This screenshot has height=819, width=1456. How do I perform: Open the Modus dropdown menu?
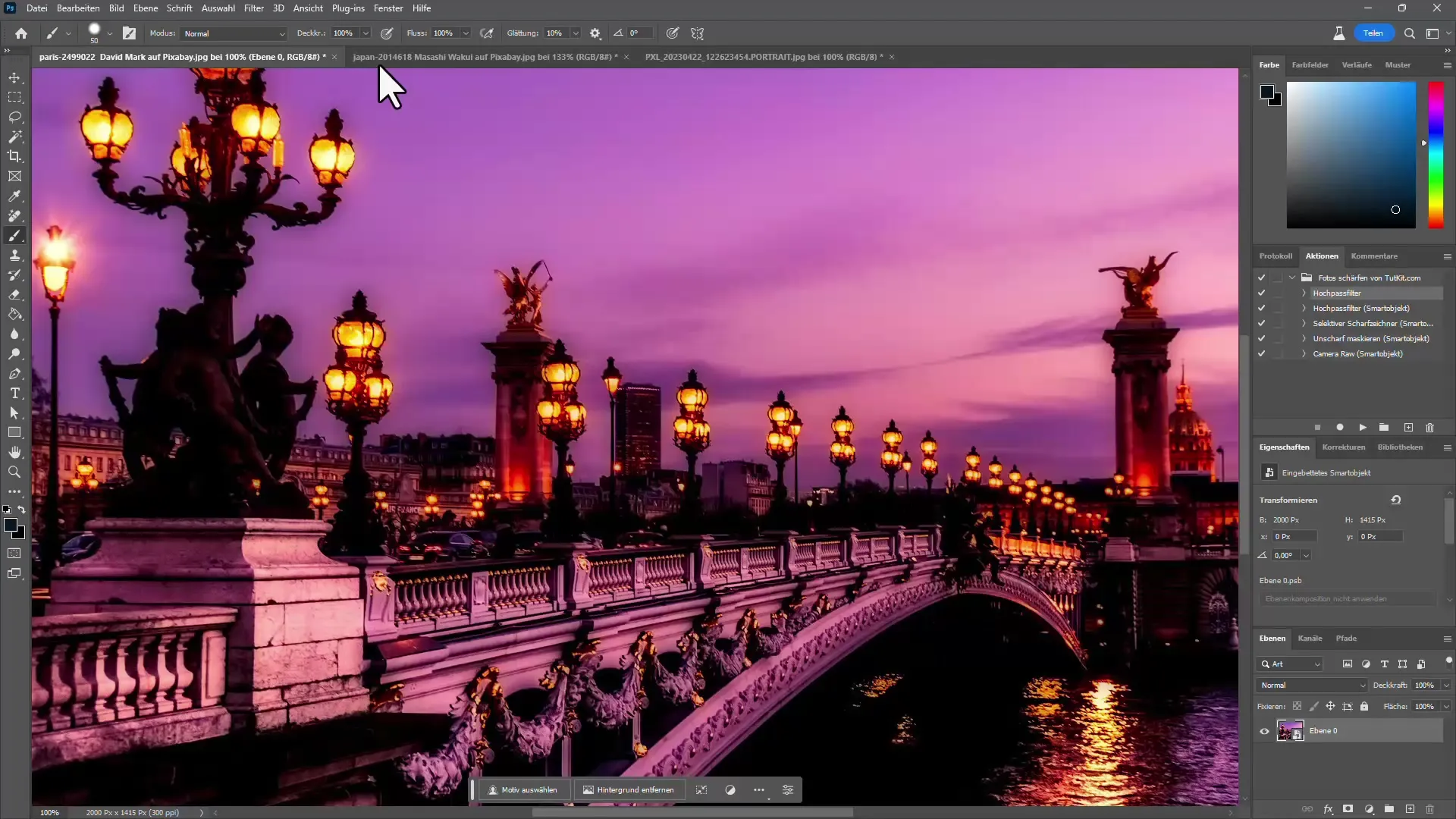(231, 33)
